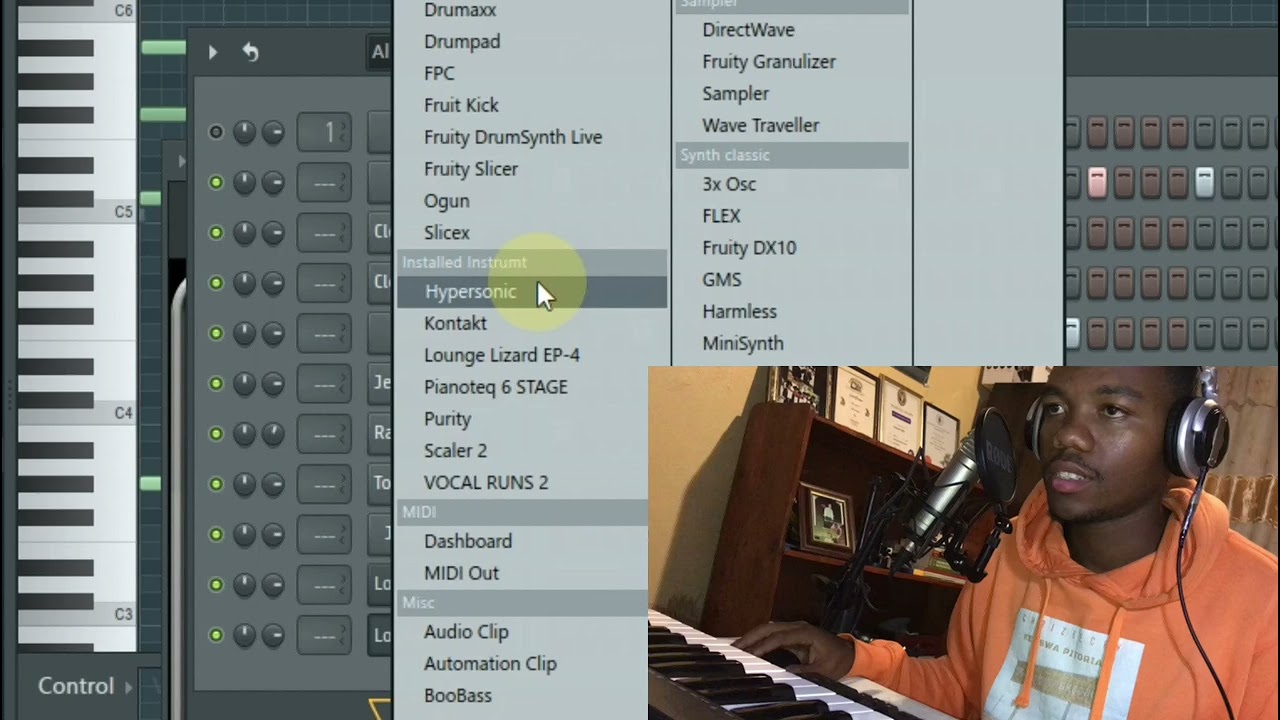1280x720 pixels.
Task: Insert the Hypersonic instrument
Action: coord(532,292)
